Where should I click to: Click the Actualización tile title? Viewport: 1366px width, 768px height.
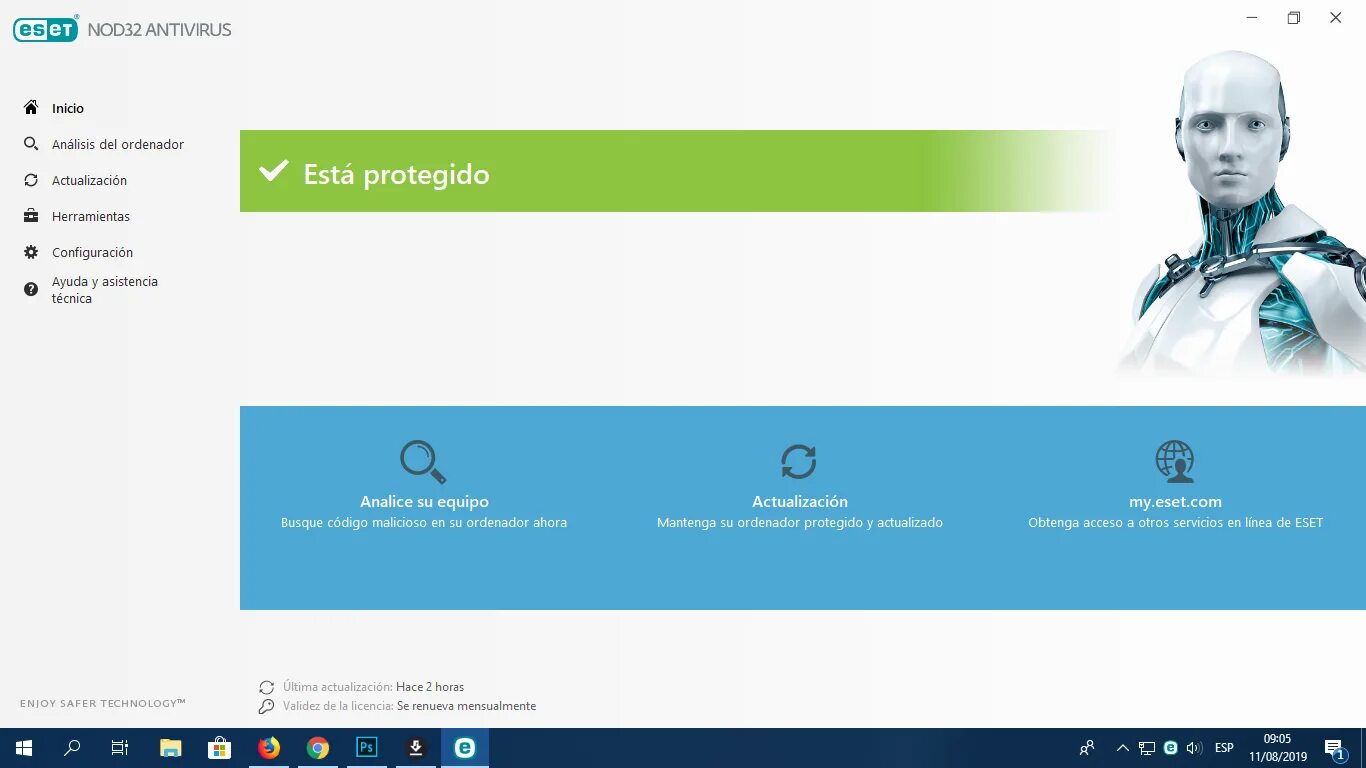click(x=800, y=502)
